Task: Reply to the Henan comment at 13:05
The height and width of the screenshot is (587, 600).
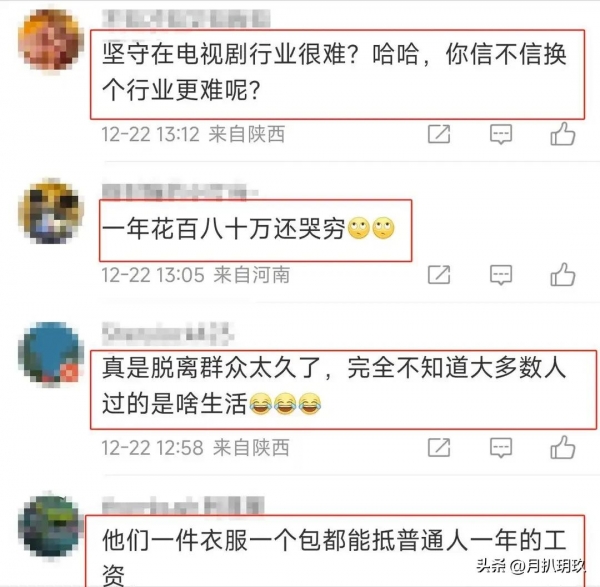Action: point(501,274)
